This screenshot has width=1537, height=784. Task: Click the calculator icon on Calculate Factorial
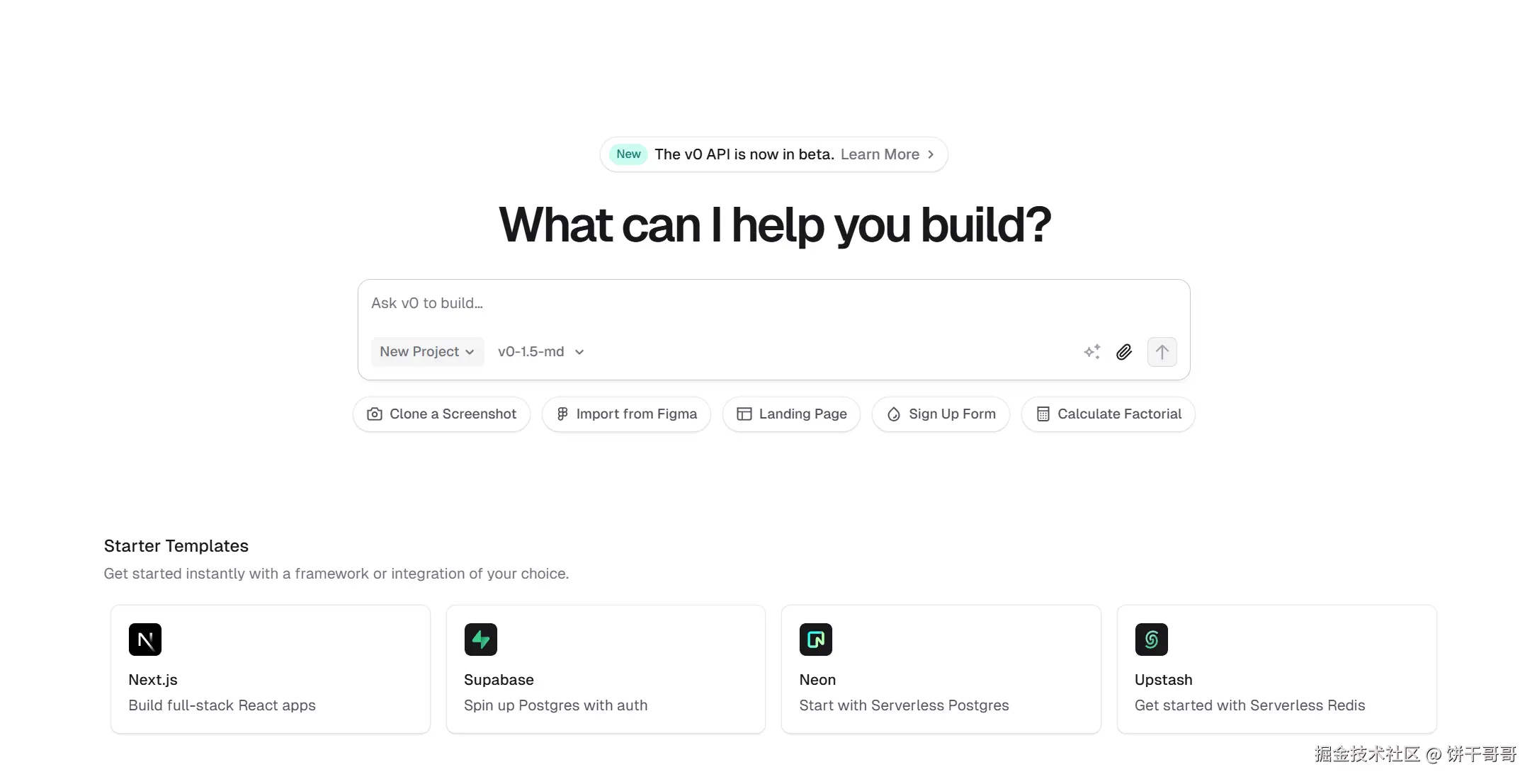[x=1043, y=414]
